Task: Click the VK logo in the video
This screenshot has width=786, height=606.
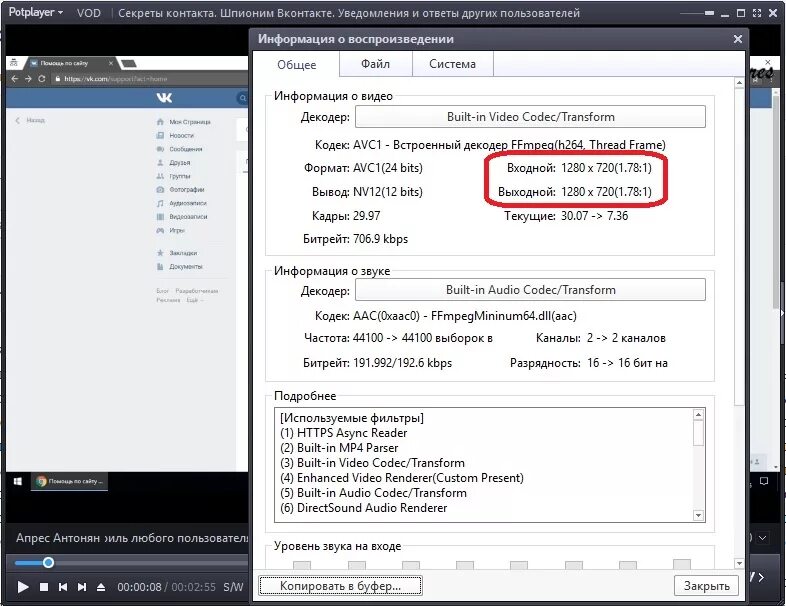Action: click(164, 98)
